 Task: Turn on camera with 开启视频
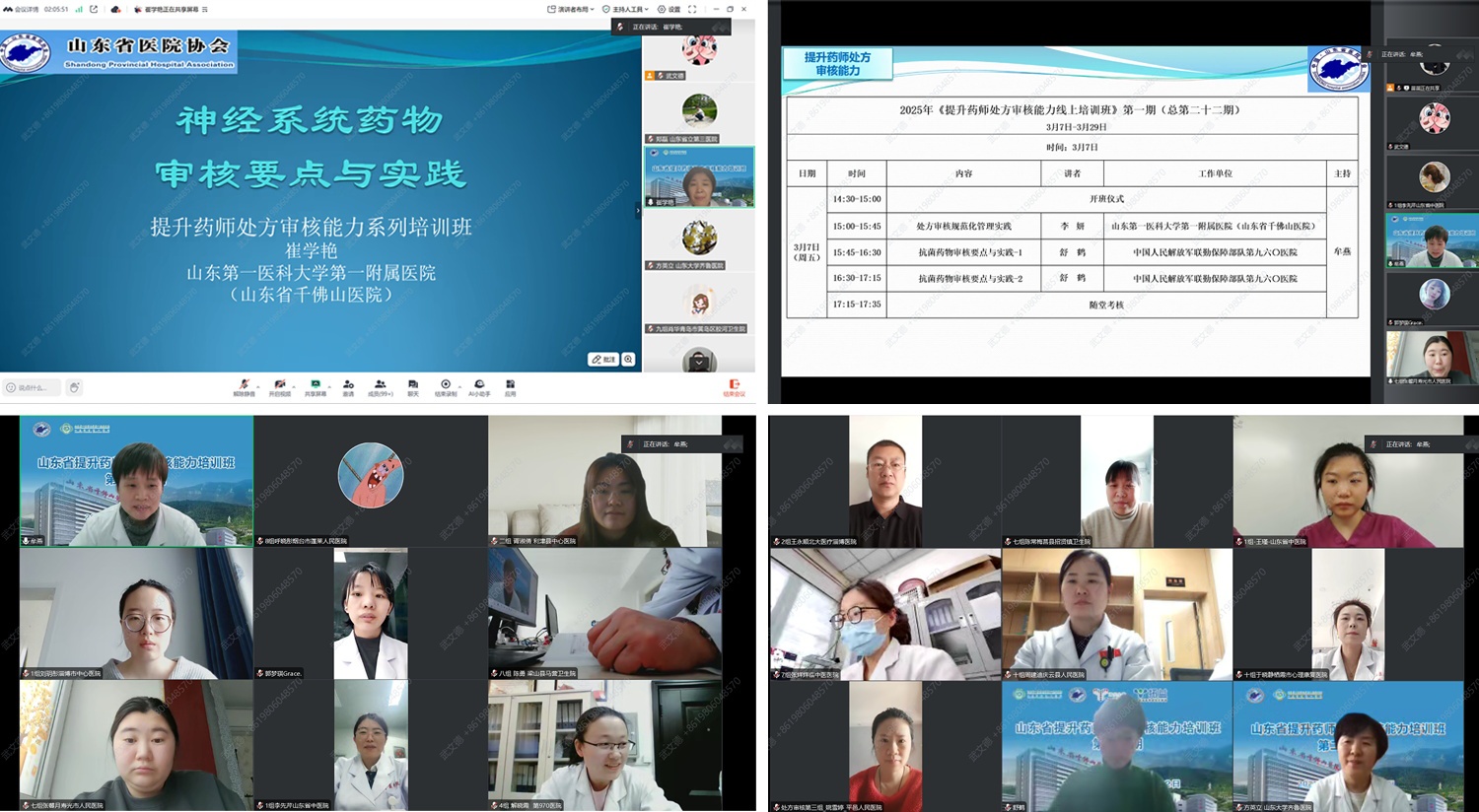280,385
